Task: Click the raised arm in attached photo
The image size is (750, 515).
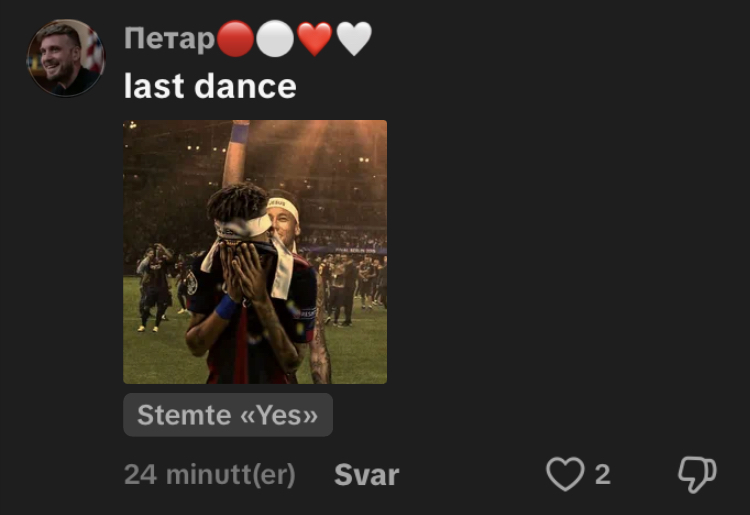Action: pos(236,153)
